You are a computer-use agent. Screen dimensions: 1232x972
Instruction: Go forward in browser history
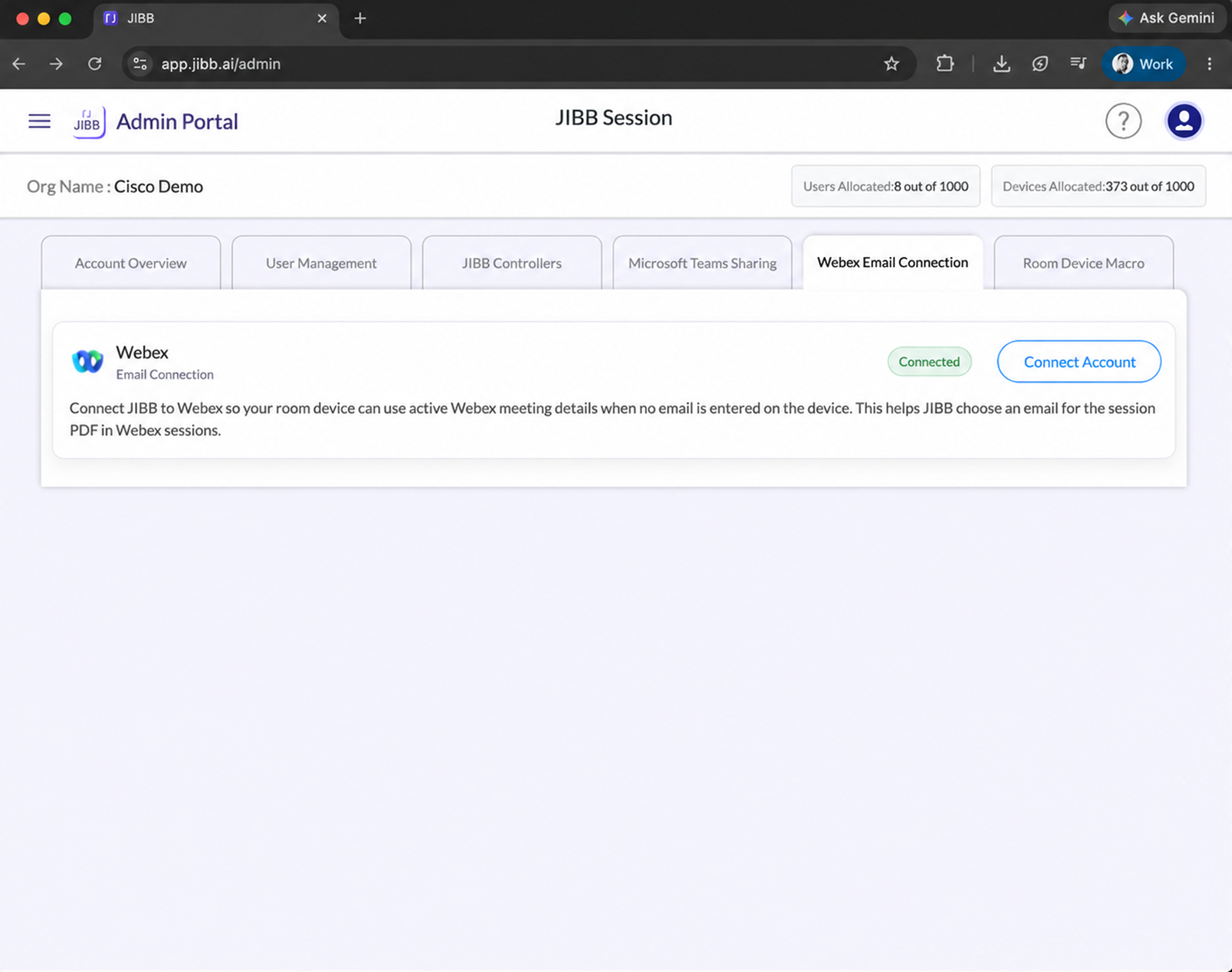56,64
